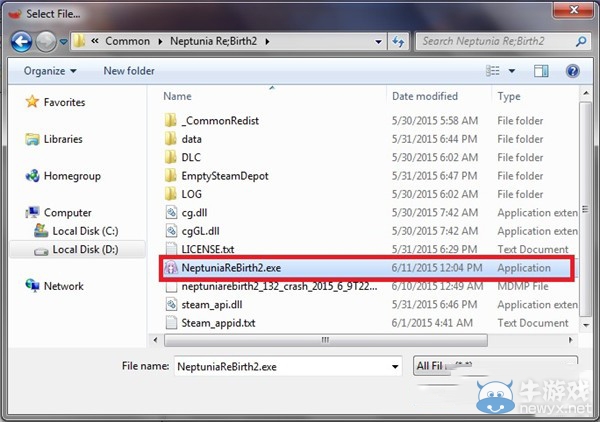Select the LICENSE.txt file icon

(x=171, y=249)
